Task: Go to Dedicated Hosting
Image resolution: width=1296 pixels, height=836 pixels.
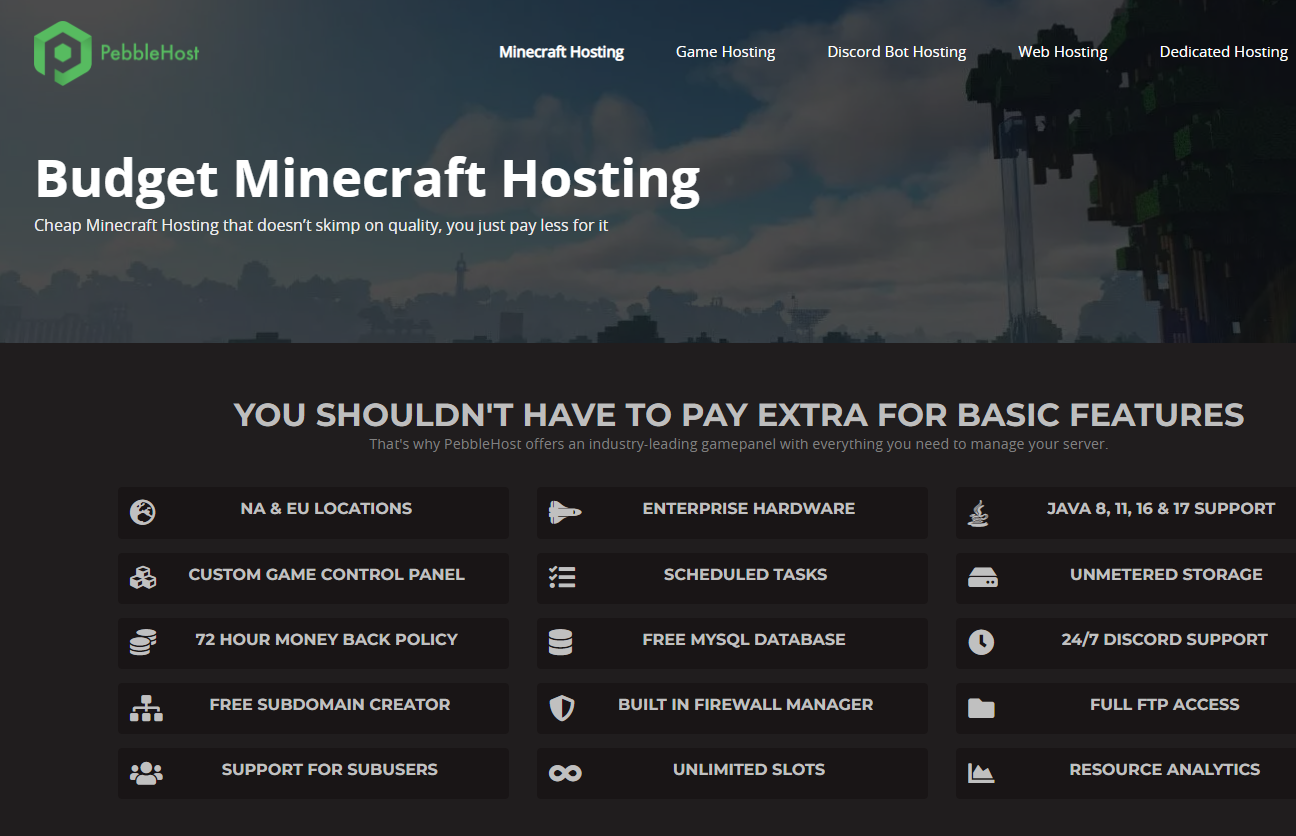Action: (x=1223, y=51)
